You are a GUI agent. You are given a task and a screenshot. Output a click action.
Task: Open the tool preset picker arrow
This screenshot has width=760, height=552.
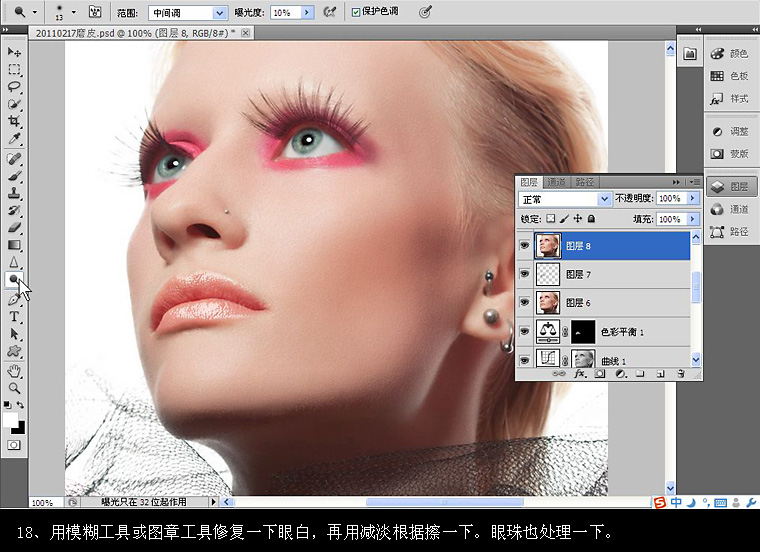click(35, 12)
